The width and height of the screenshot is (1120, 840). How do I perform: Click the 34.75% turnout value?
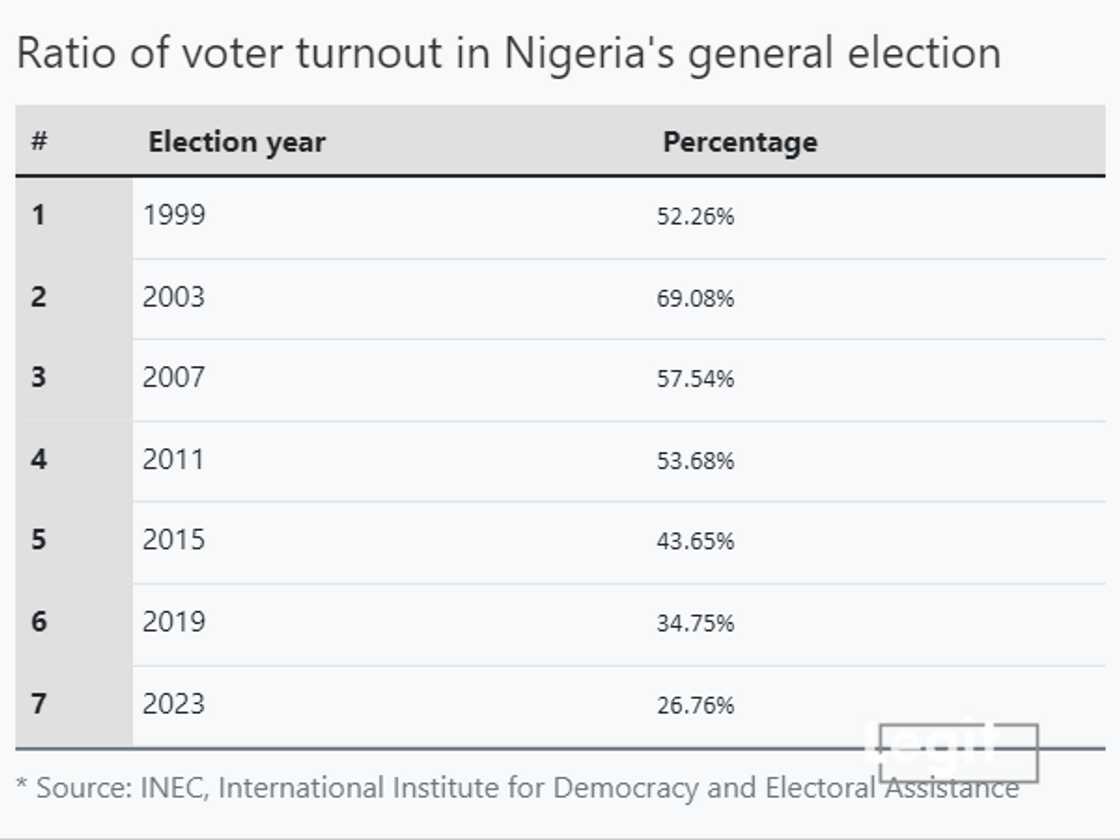(x=695, y=623)
